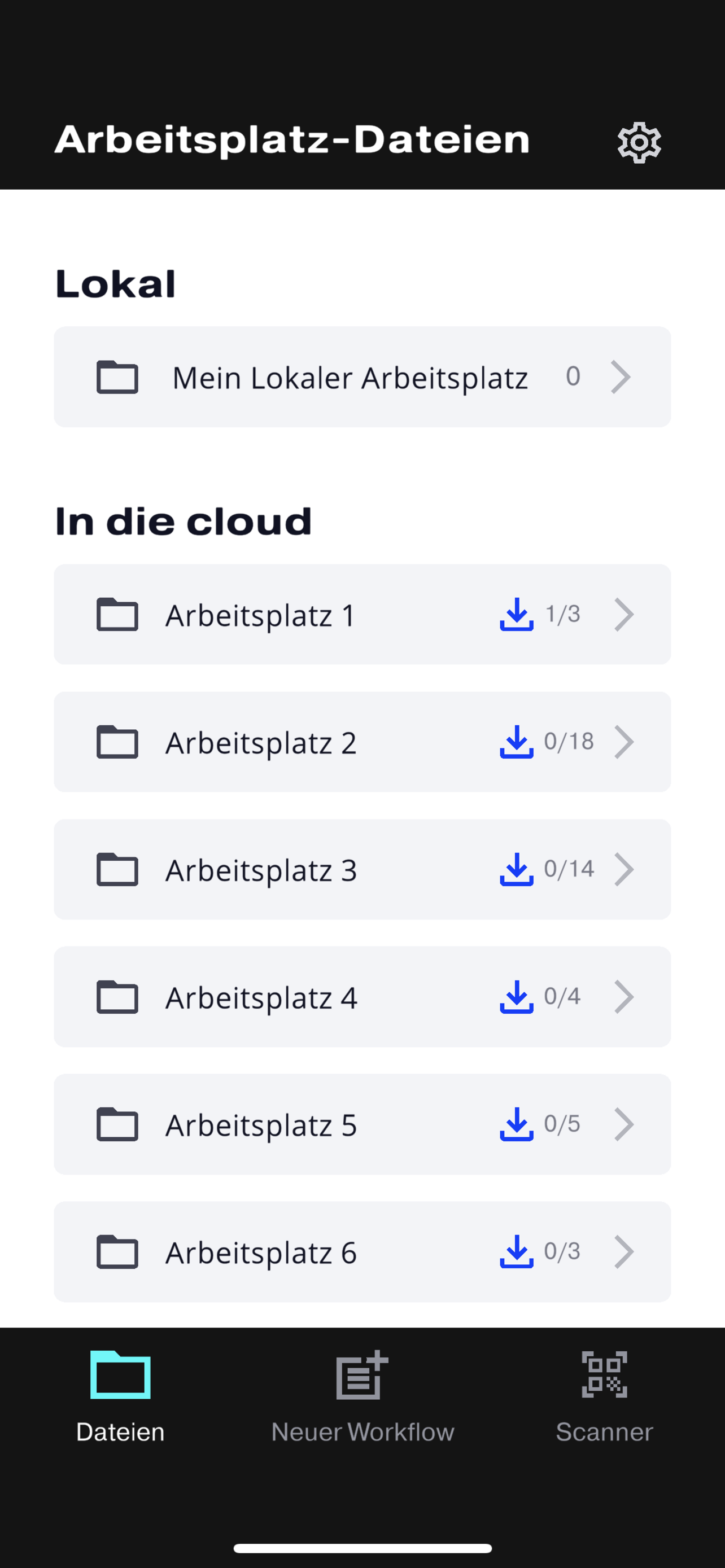
Task: Select the folder icon for Arbeitsplatz 1
Action: tap(117, 614)
